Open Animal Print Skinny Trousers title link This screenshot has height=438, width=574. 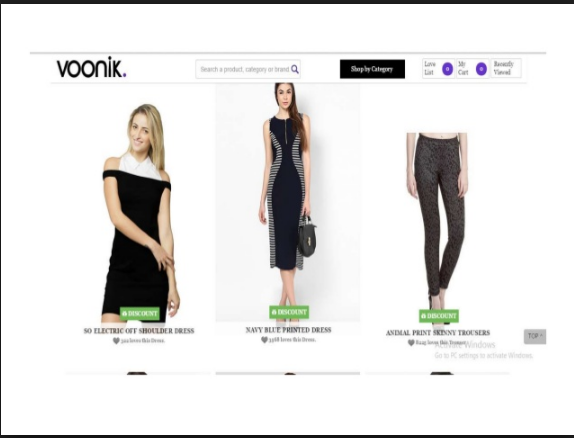438,333
